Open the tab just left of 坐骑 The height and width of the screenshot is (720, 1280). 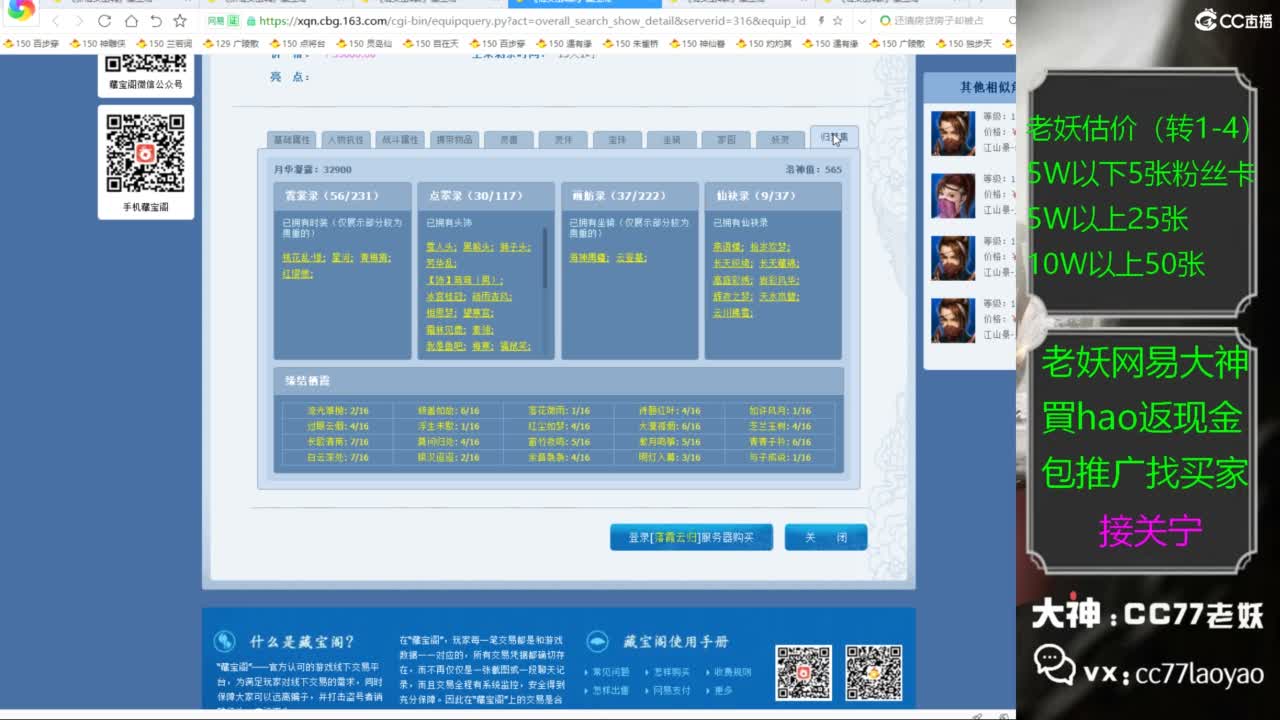(617, 140)
